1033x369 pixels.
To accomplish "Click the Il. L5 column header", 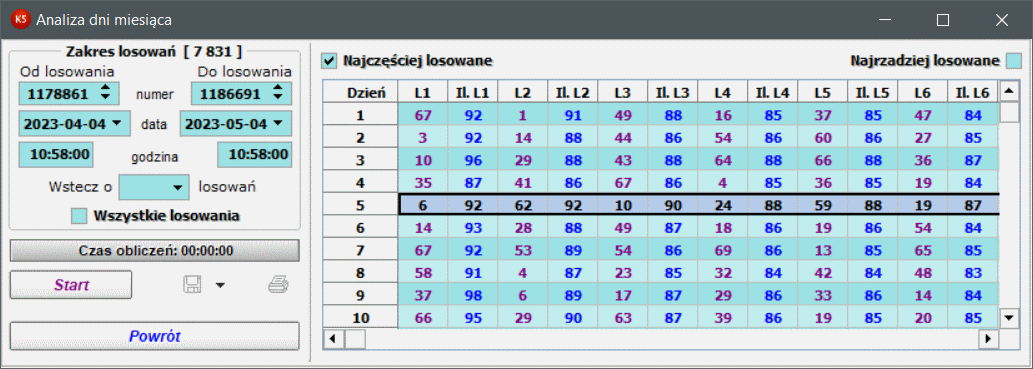I will click(x=872, y=93).
